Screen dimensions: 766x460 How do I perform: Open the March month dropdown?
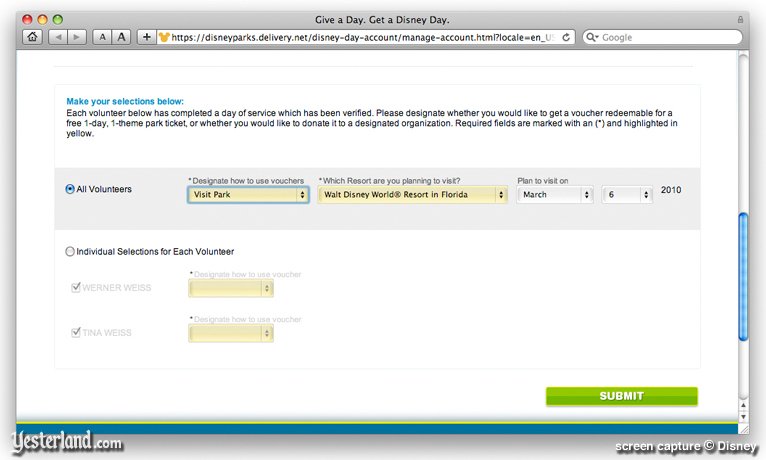(555, 194)
